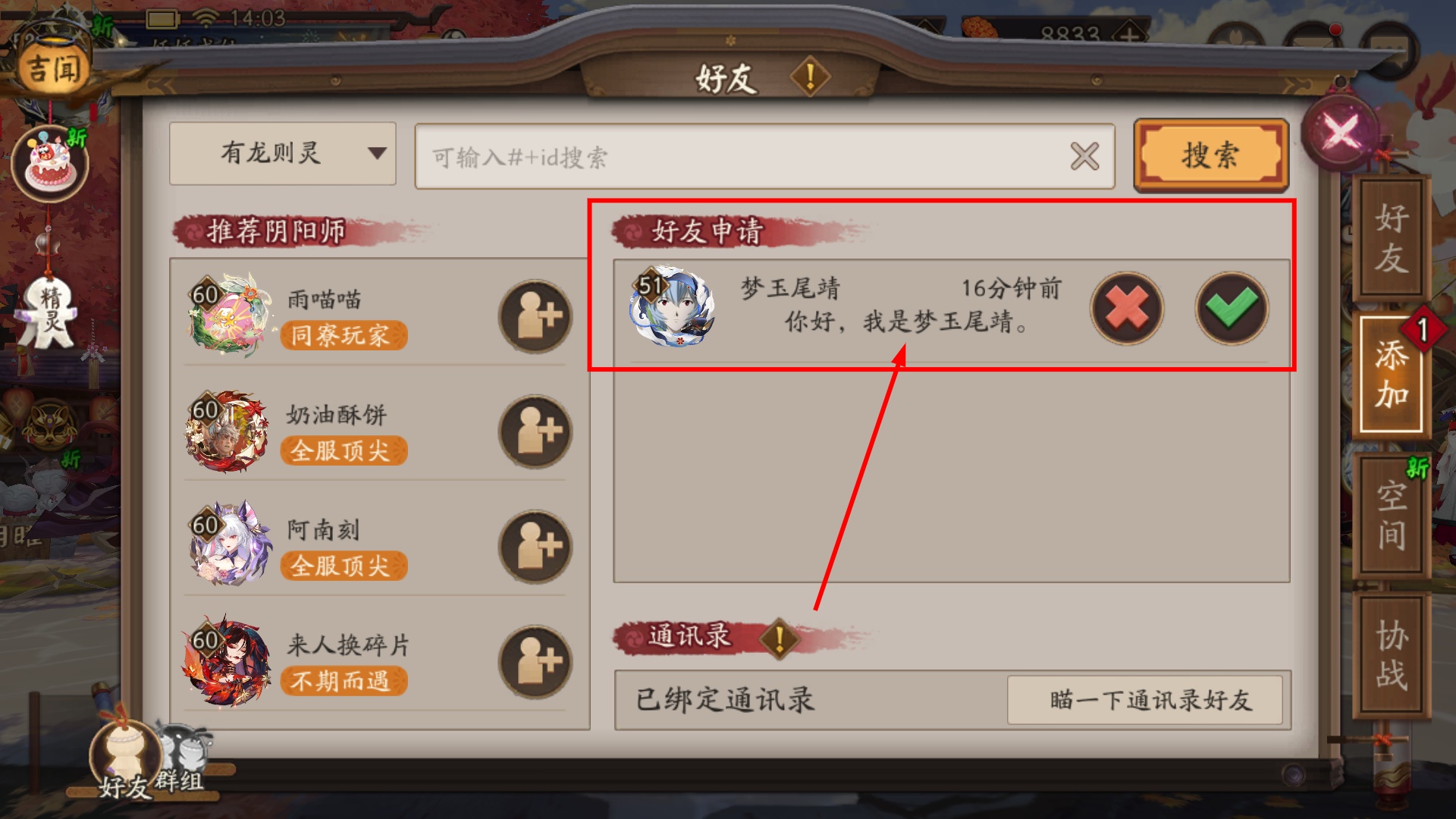Switch to the 空间 side tab

(1392, 515)
